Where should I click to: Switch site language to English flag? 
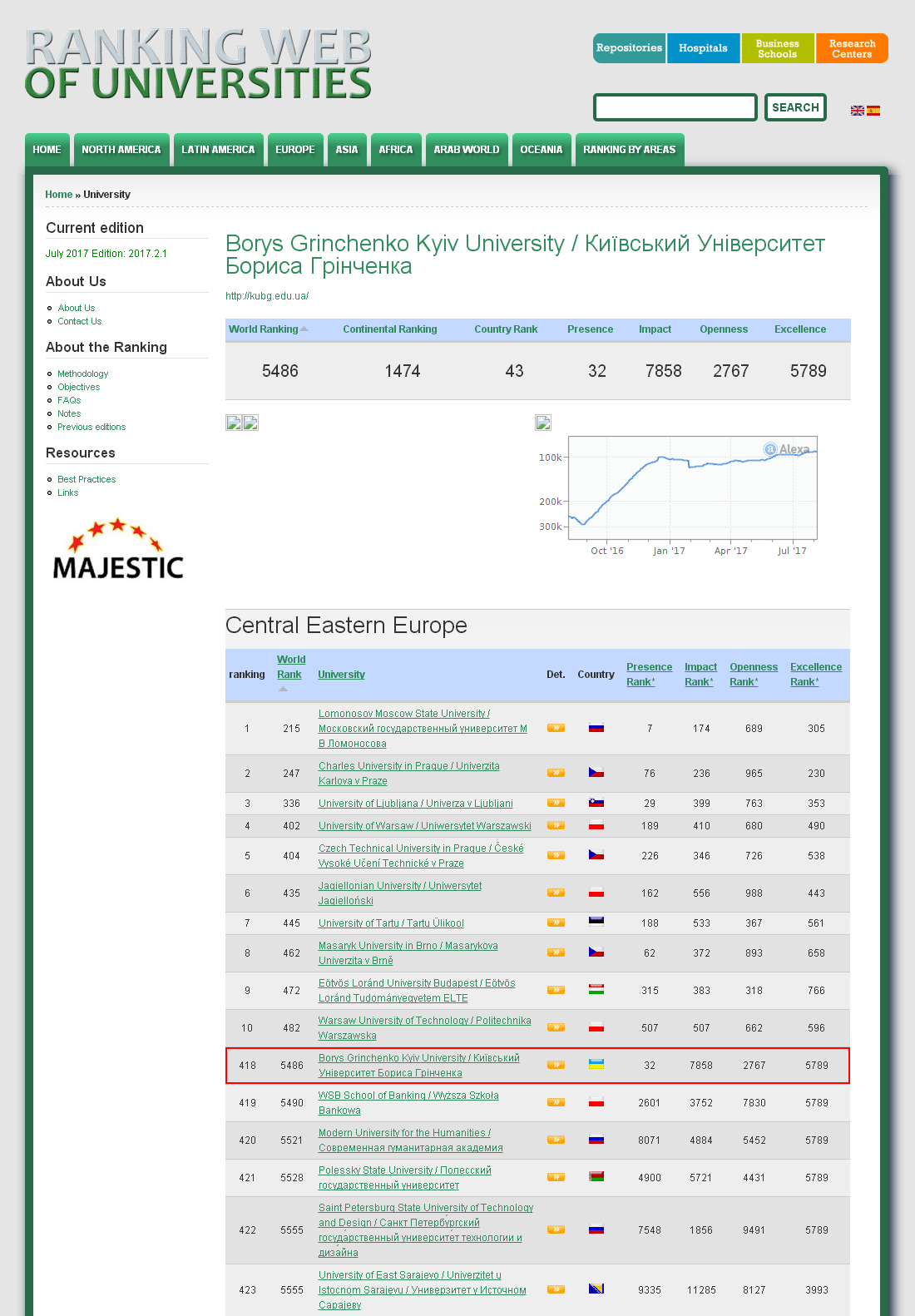click(857, 111)
